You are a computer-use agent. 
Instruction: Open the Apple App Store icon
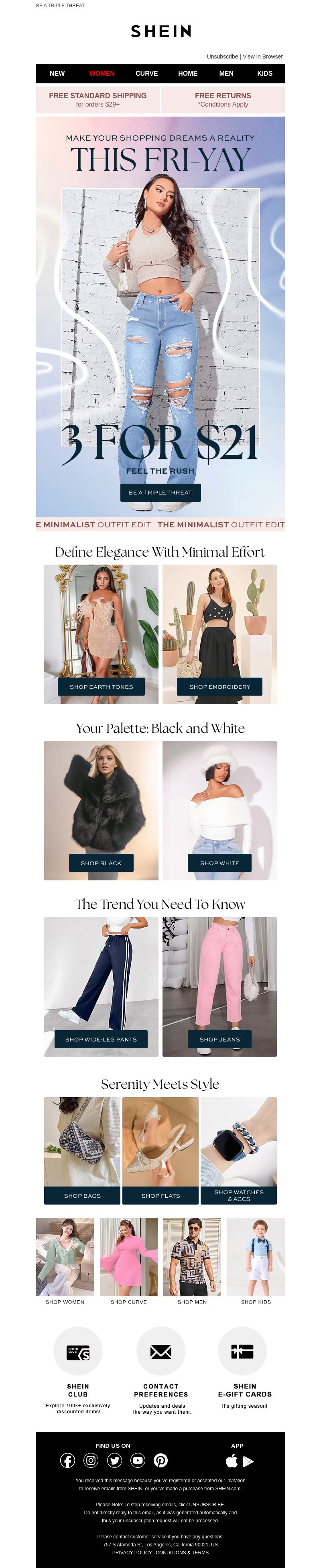232,1460
